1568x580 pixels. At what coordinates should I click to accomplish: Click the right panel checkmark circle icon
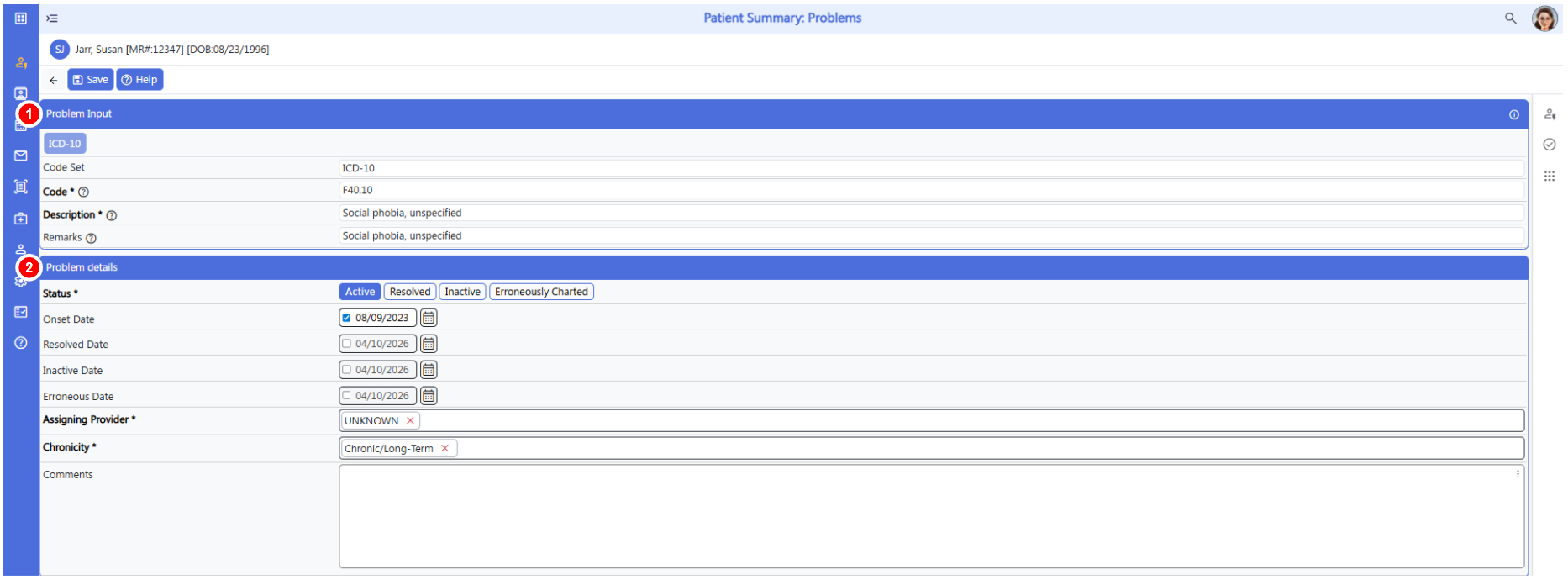[x=1550, y=145]
